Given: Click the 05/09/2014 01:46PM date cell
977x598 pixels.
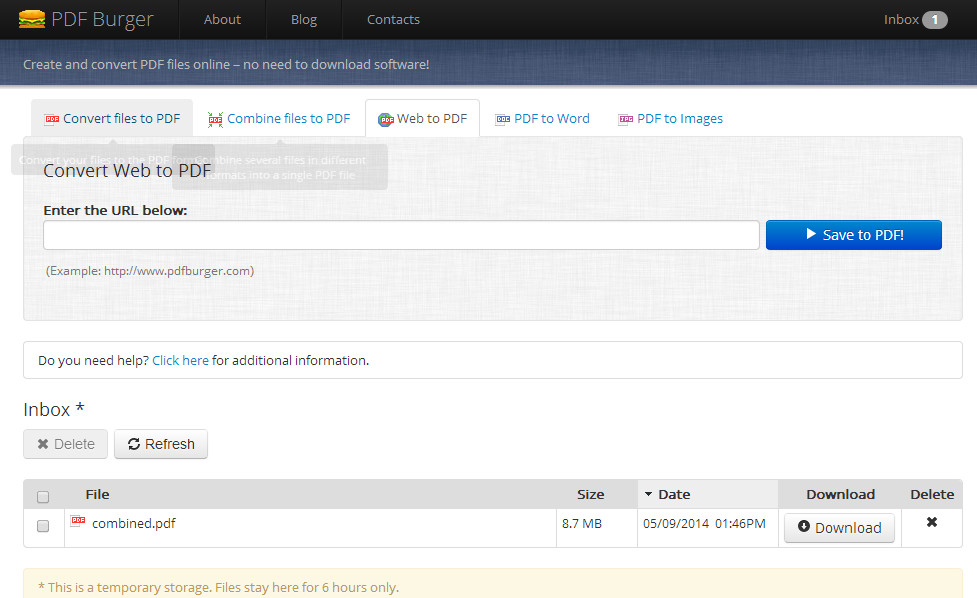Looking at the screenshot, I should (704, 523).
